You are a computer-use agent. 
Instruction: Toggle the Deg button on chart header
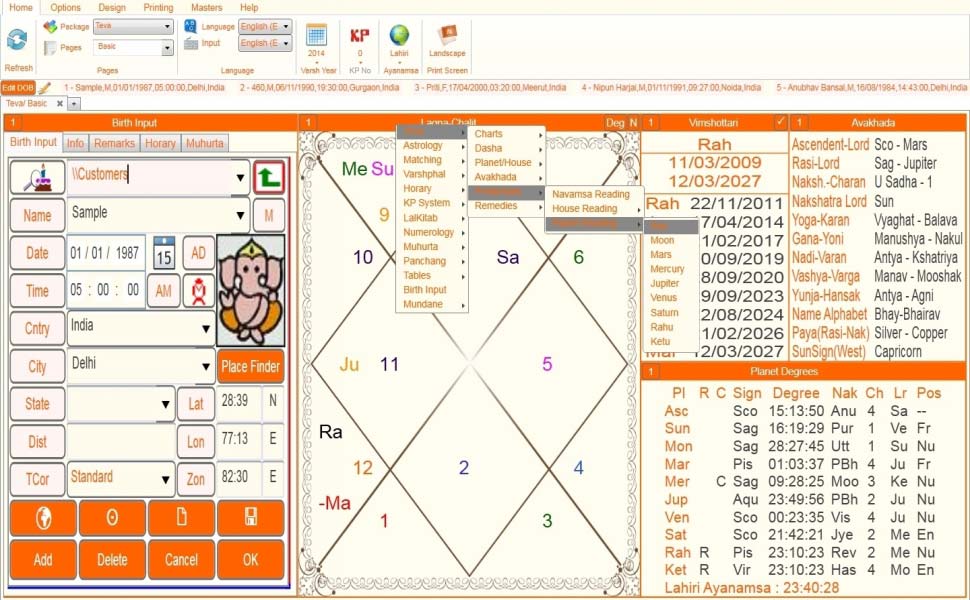(615, 122)
